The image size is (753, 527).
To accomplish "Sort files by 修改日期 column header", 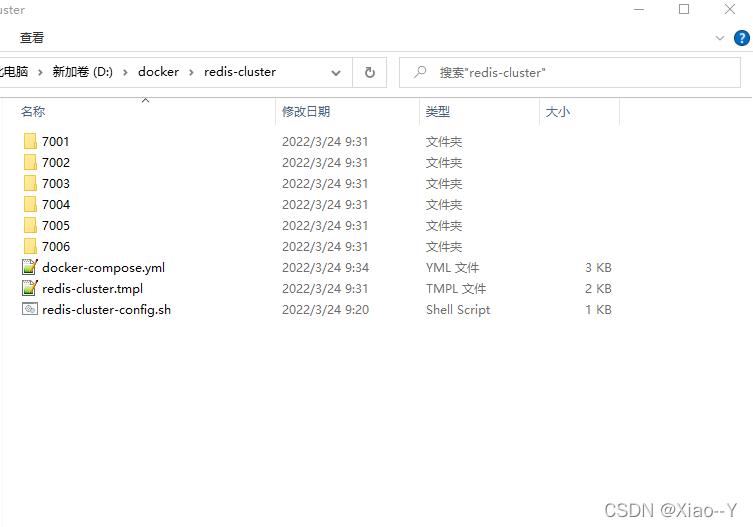I will (306, 112).
